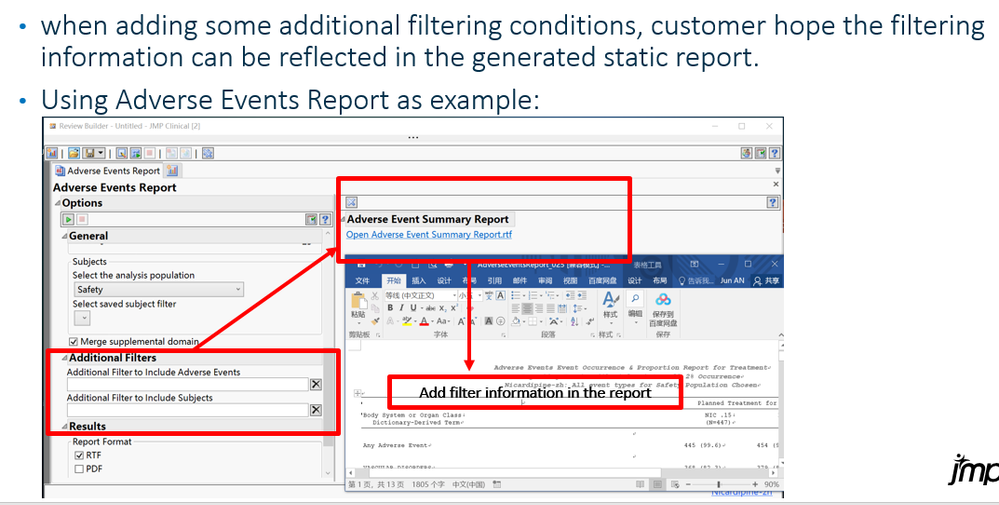Check the PDF report format checkbox
The height and width of the screenshot is (505, 999).
(x=80, y=469)
